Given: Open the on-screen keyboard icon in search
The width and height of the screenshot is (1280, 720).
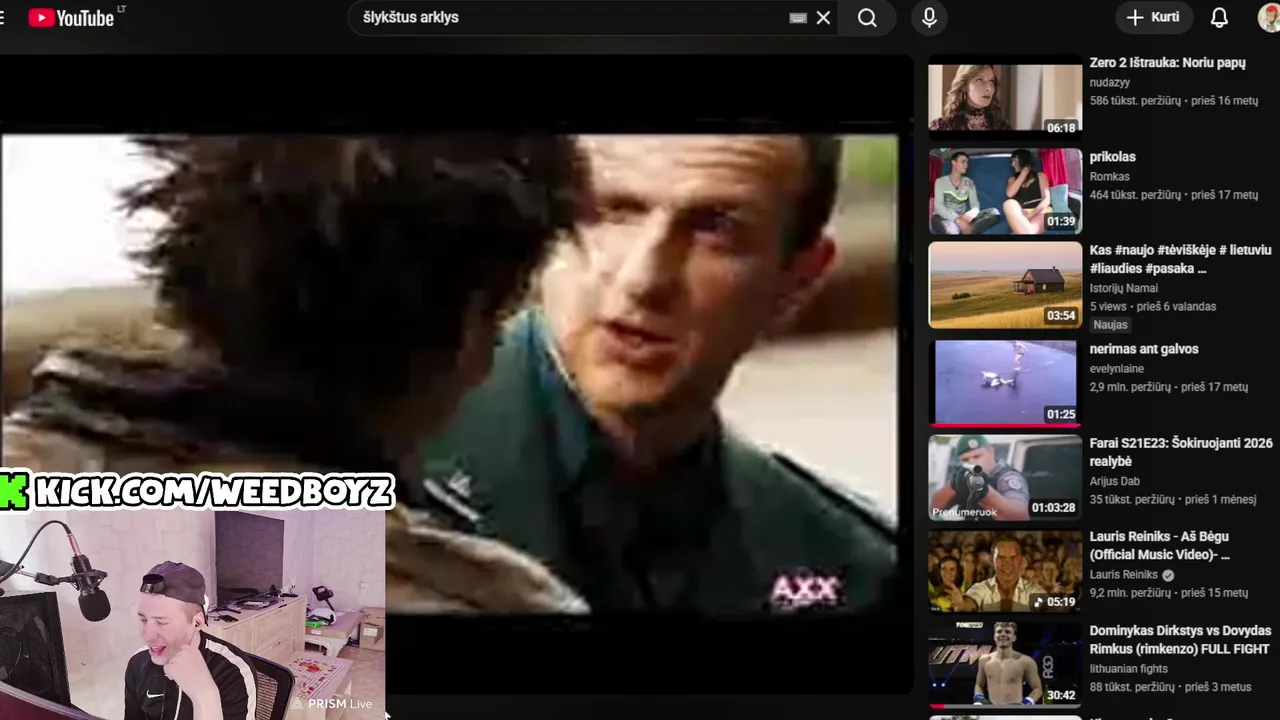Looking at the screenshot, I should (x=798, y=17).
